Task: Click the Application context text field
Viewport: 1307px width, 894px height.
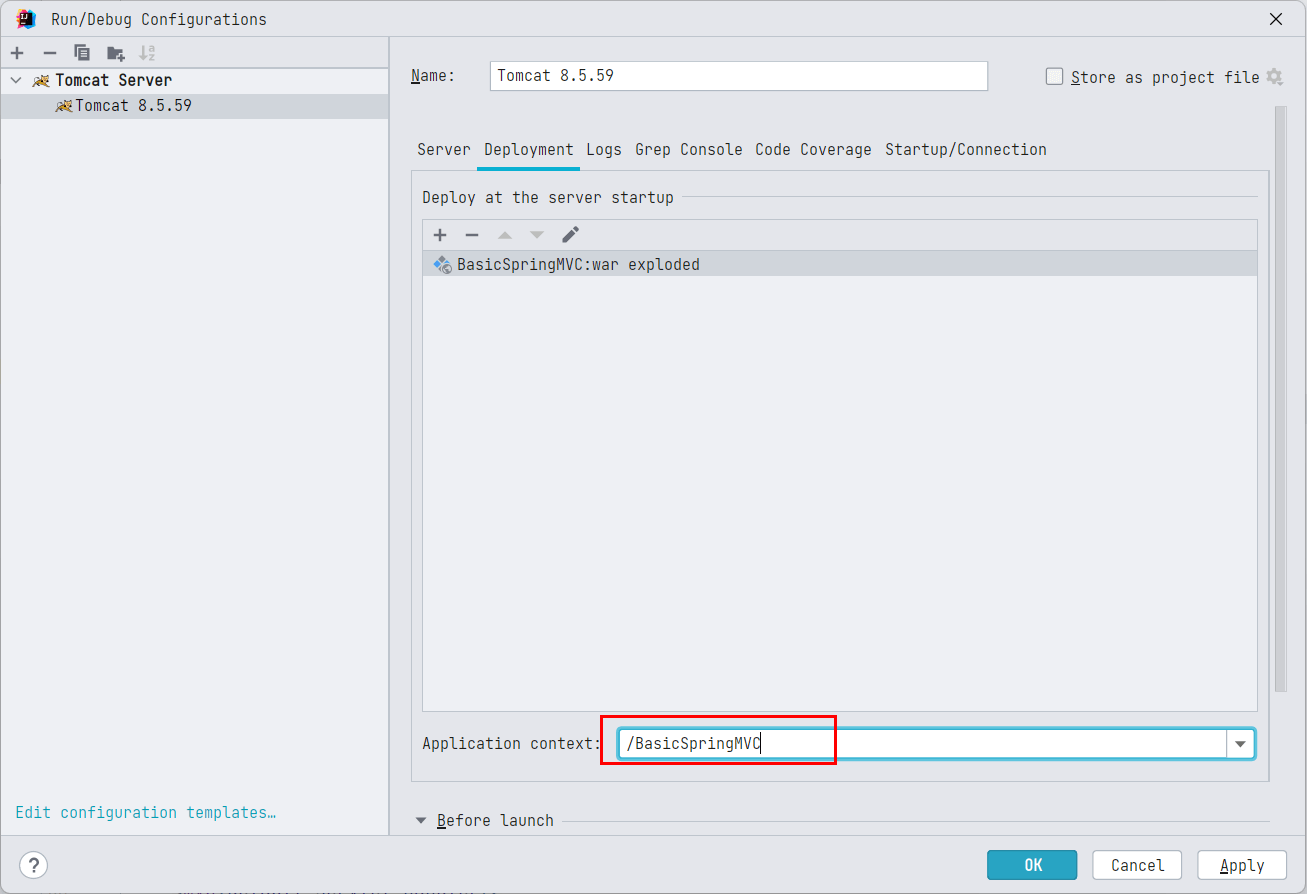Action: (x=923, y=744)
